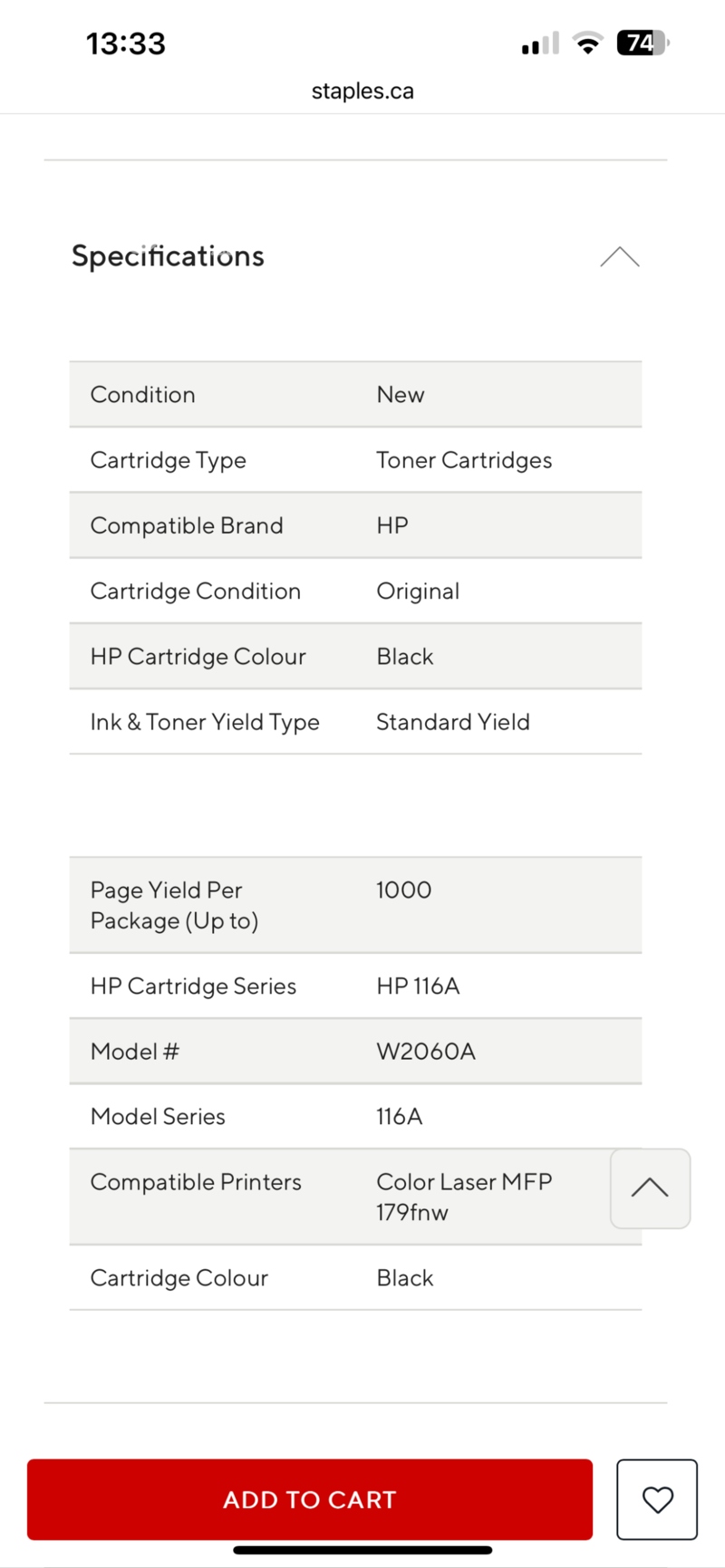Tap the 13:33 clock in status bar
725x1568 pixels.
point(126,43)
